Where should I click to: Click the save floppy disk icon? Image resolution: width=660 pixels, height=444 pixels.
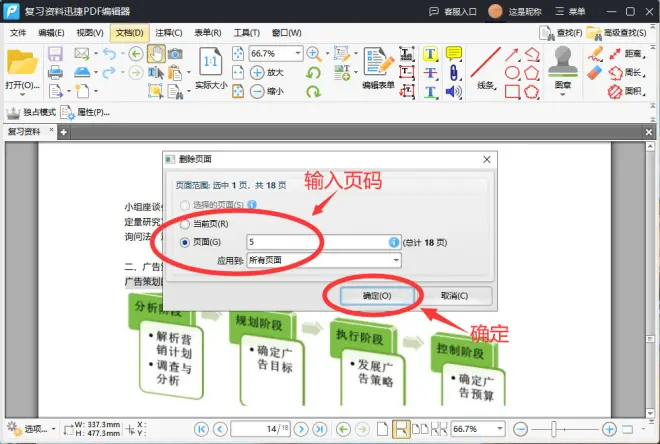(x=55, y=54)
